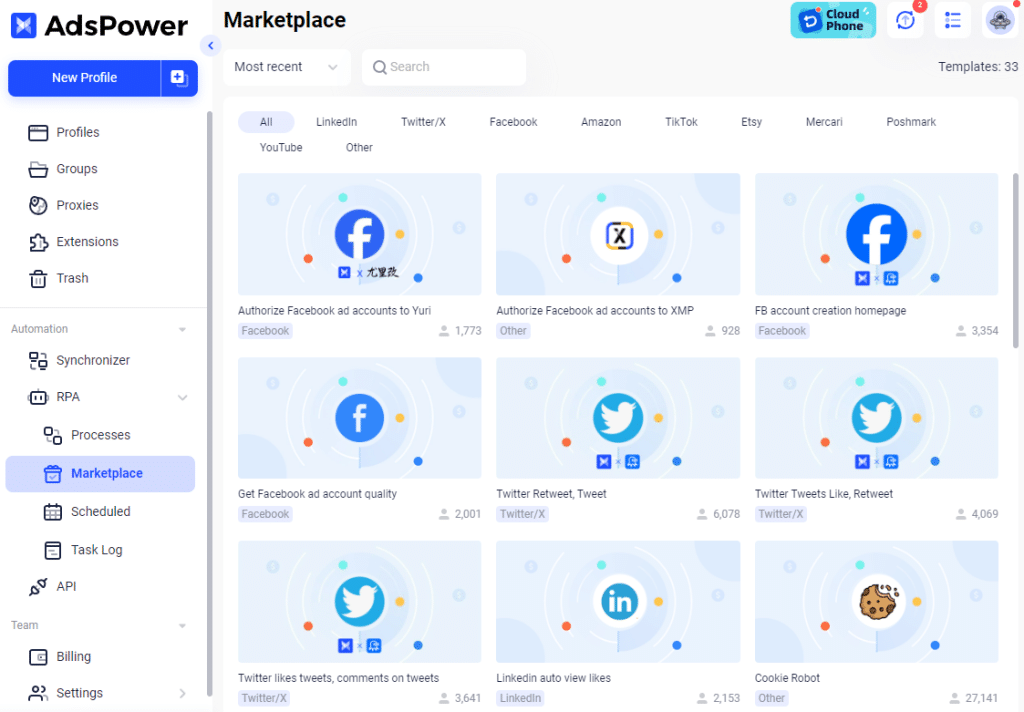Select the TikTok filter tab
The width and height of the screenshot is (1024, 712).
click(x=681, y=122)
